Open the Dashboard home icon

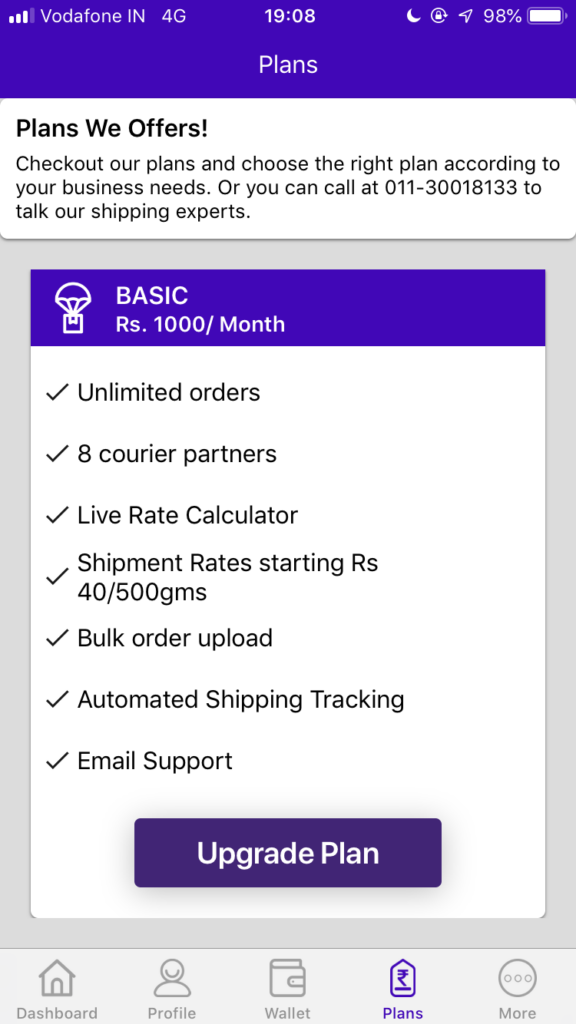pos(57,978)
